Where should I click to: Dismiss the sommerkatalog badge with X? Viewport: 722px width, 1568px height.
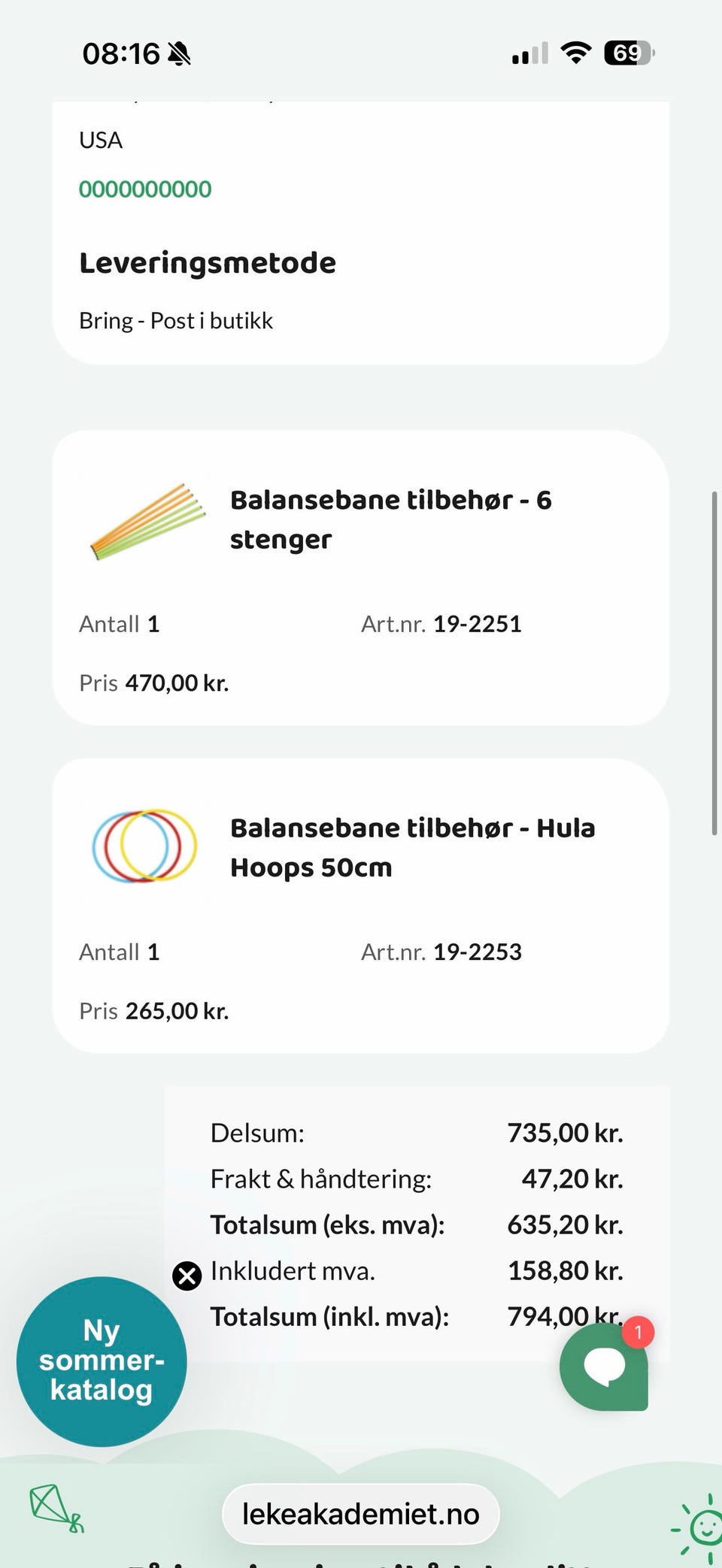pyautogui.click(x=187, y=1276)
